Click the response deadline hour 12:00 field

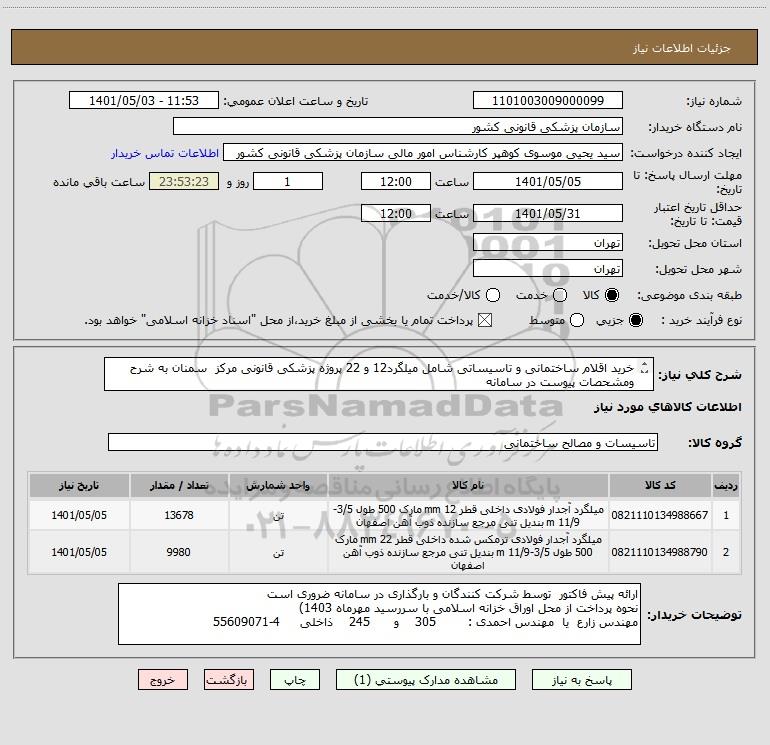coord(396,181)
